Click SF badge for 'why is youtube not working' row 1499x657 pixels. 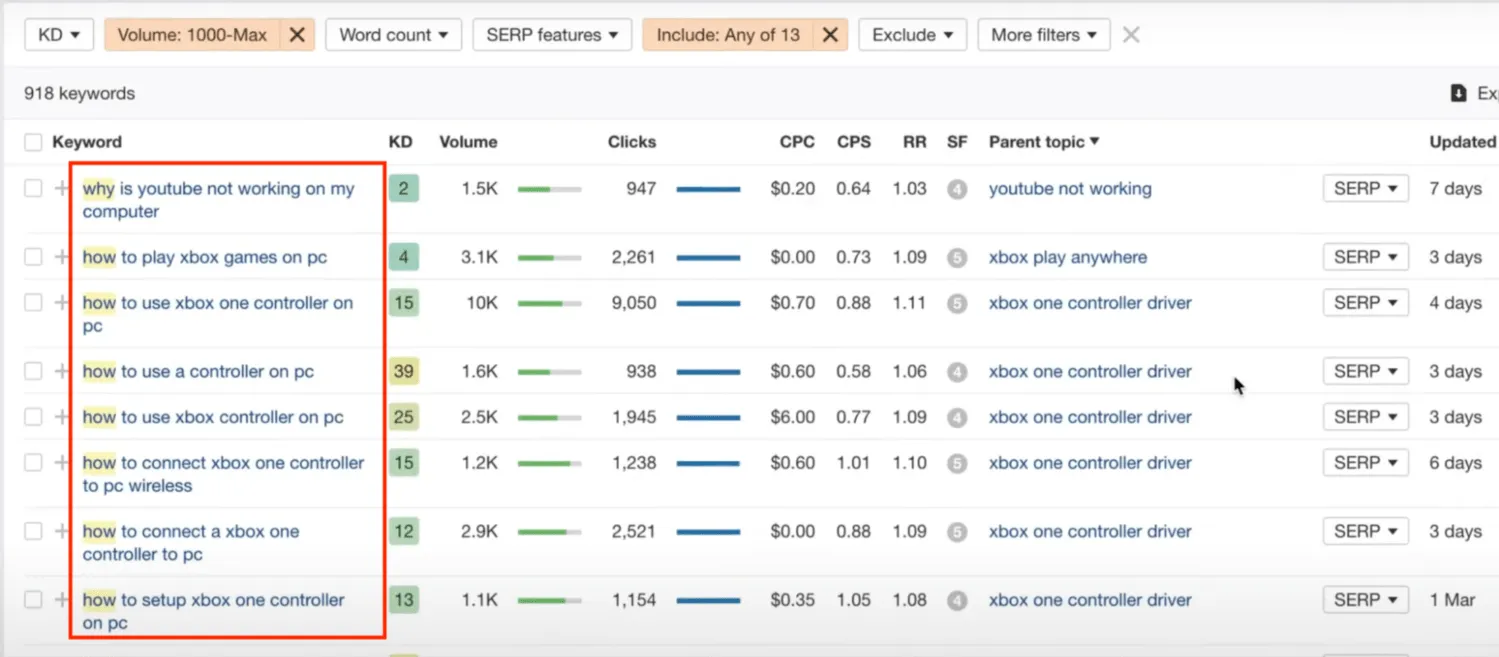click(x=957, y=189)
